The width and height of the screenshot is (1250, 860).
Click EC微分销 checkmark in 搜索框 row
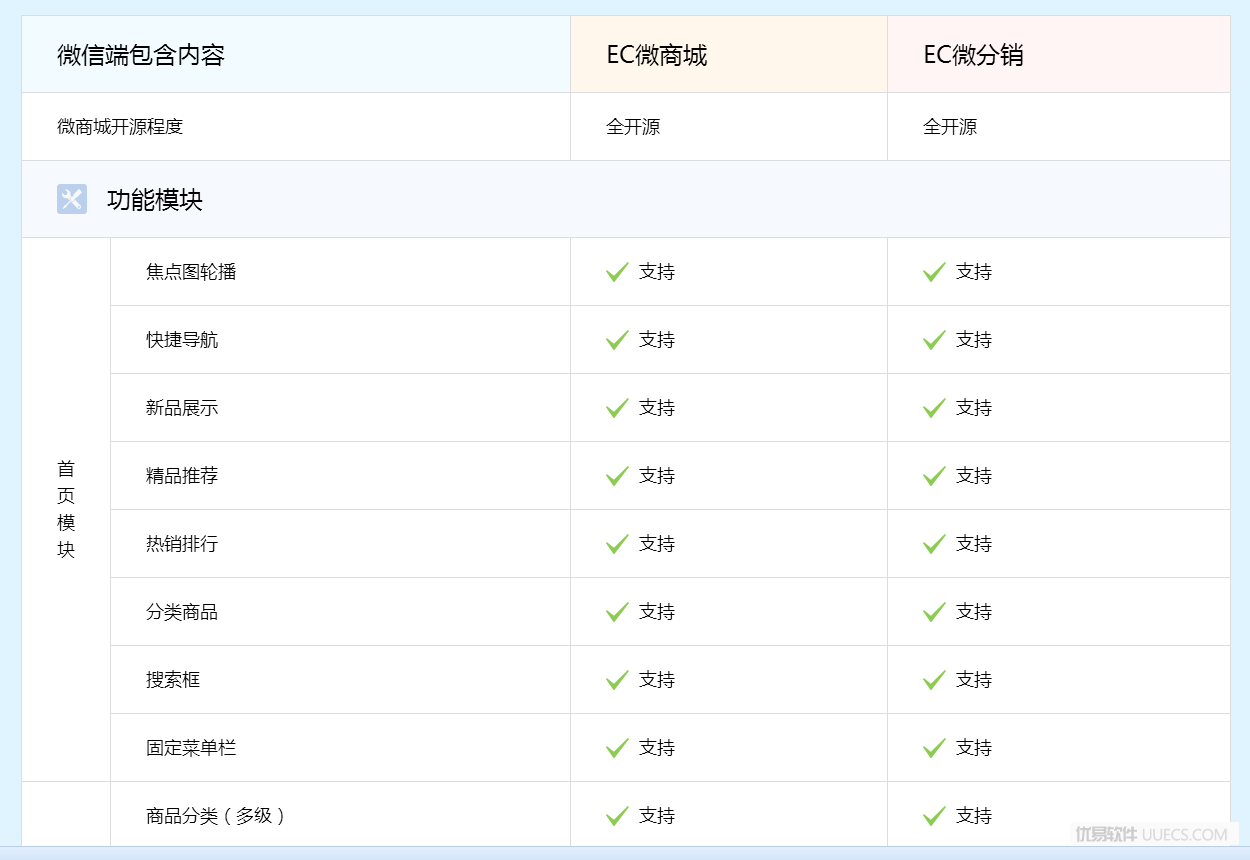(x=934, y=680)
